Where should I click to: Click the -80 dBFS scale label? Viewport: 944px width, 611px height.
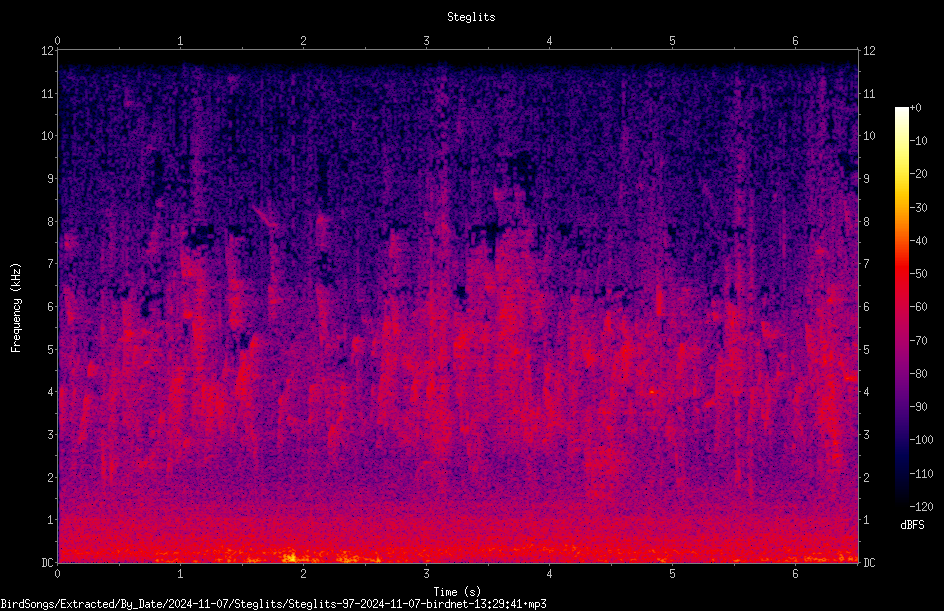coord(919,373)
